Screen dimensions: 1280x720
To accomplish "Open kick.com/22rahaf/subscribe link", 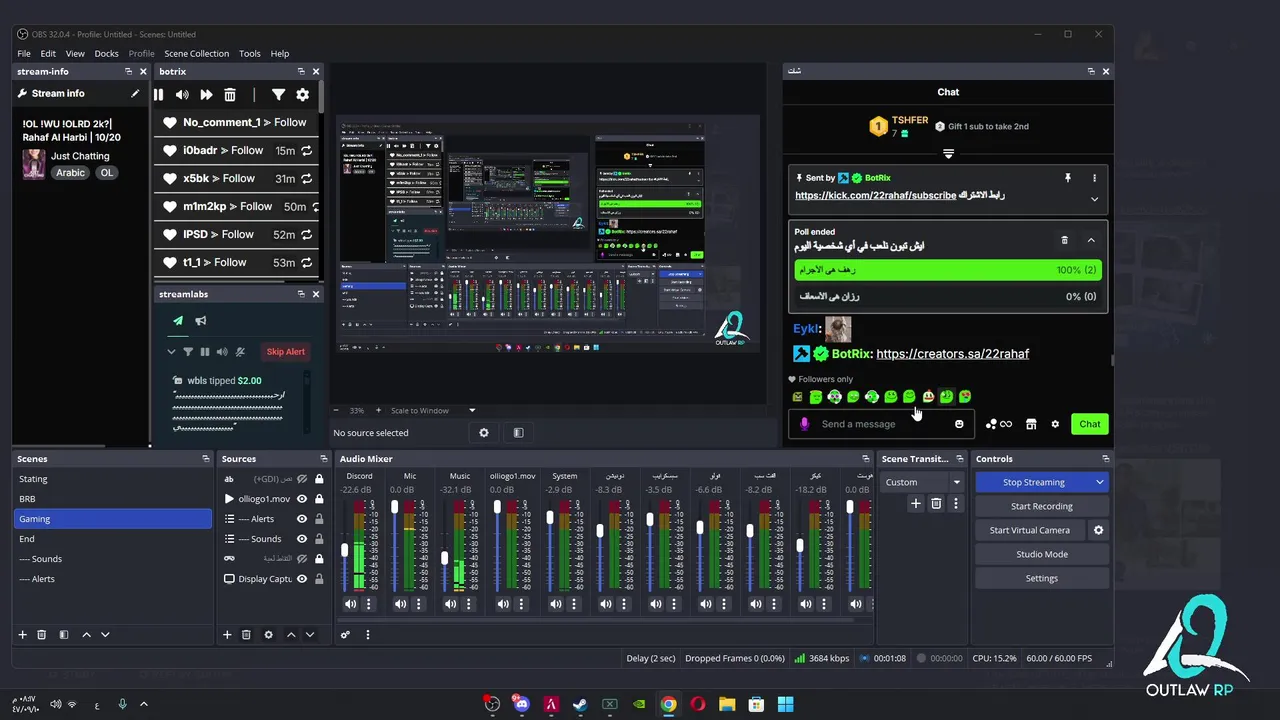I will (x=875, y=196).
